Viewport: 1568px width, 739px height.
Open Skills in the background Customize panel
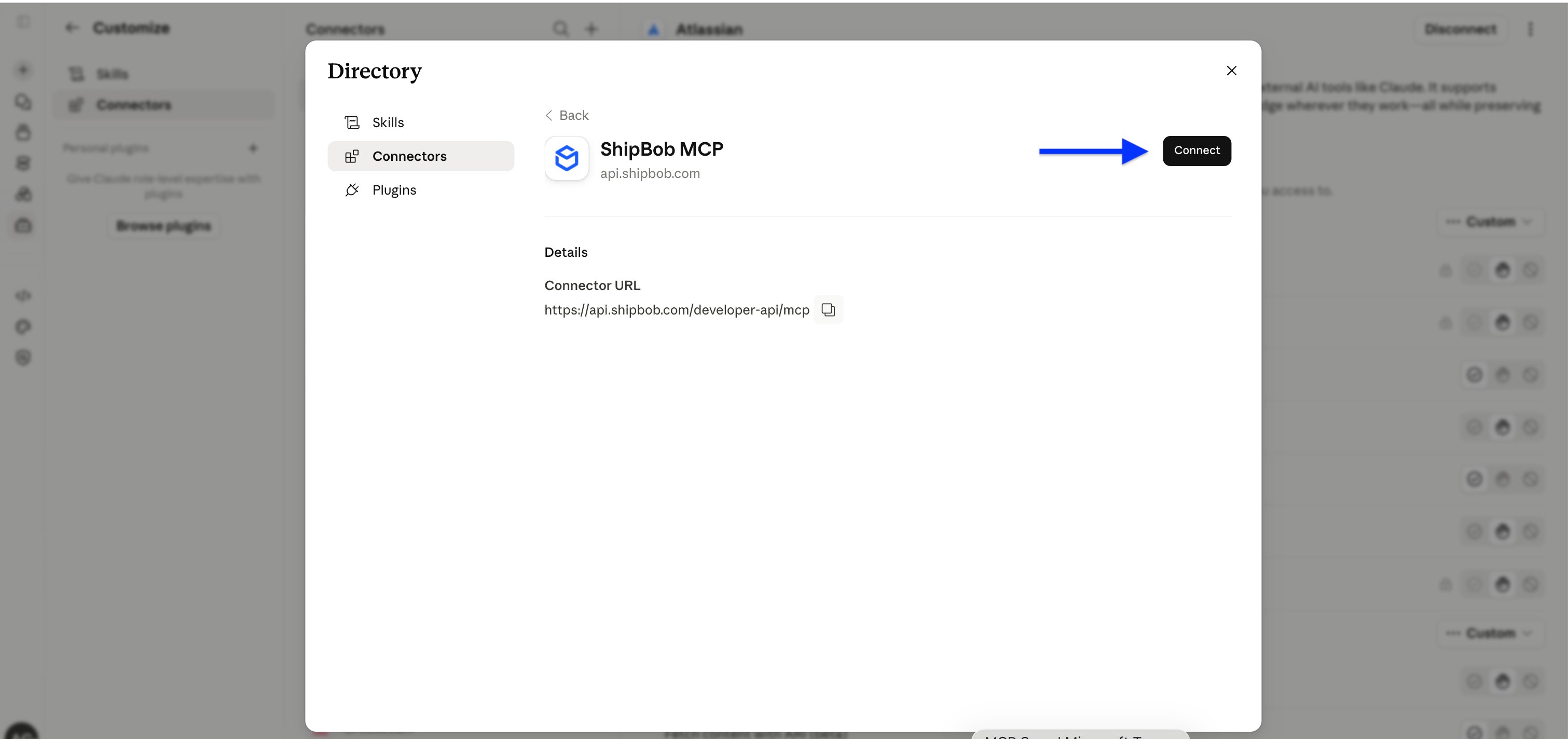pyautogui.click(x=164, y=74)
